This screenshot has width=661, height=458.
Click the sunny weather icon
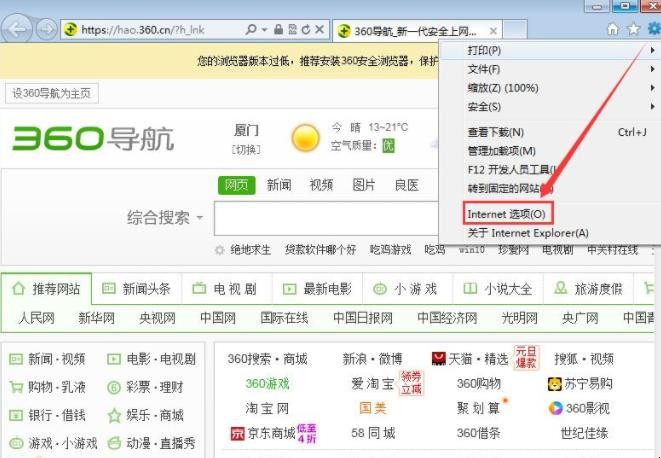pos(305,138)
